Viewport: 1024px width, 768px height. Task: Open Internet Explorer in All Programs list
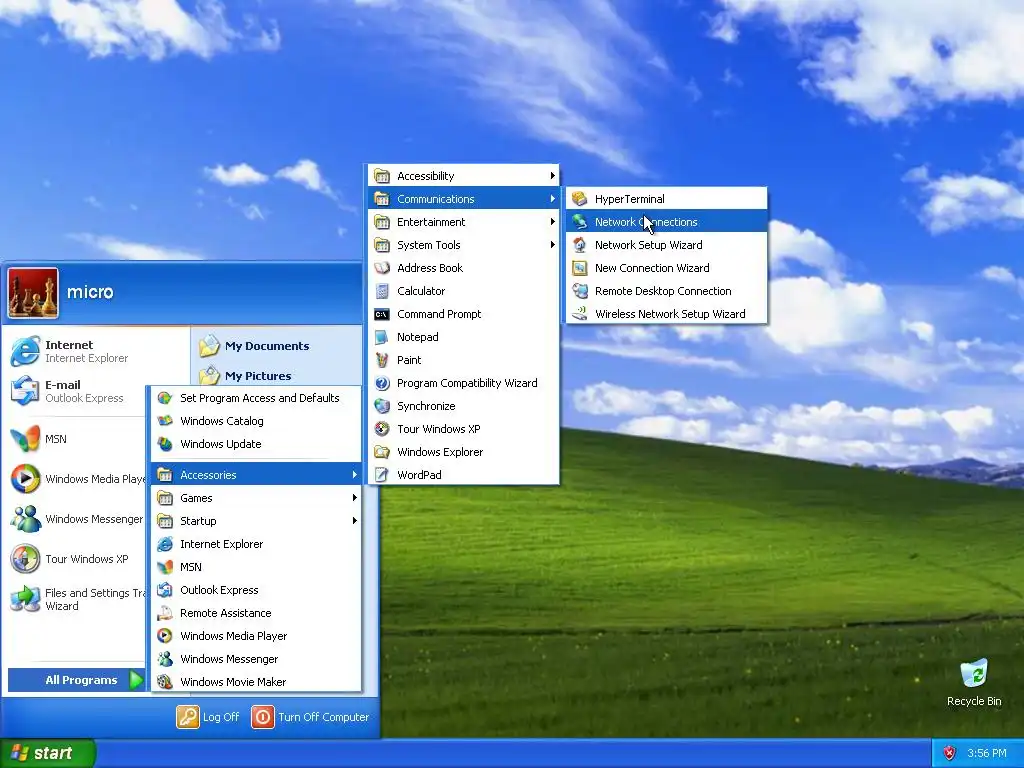[256, 544]
